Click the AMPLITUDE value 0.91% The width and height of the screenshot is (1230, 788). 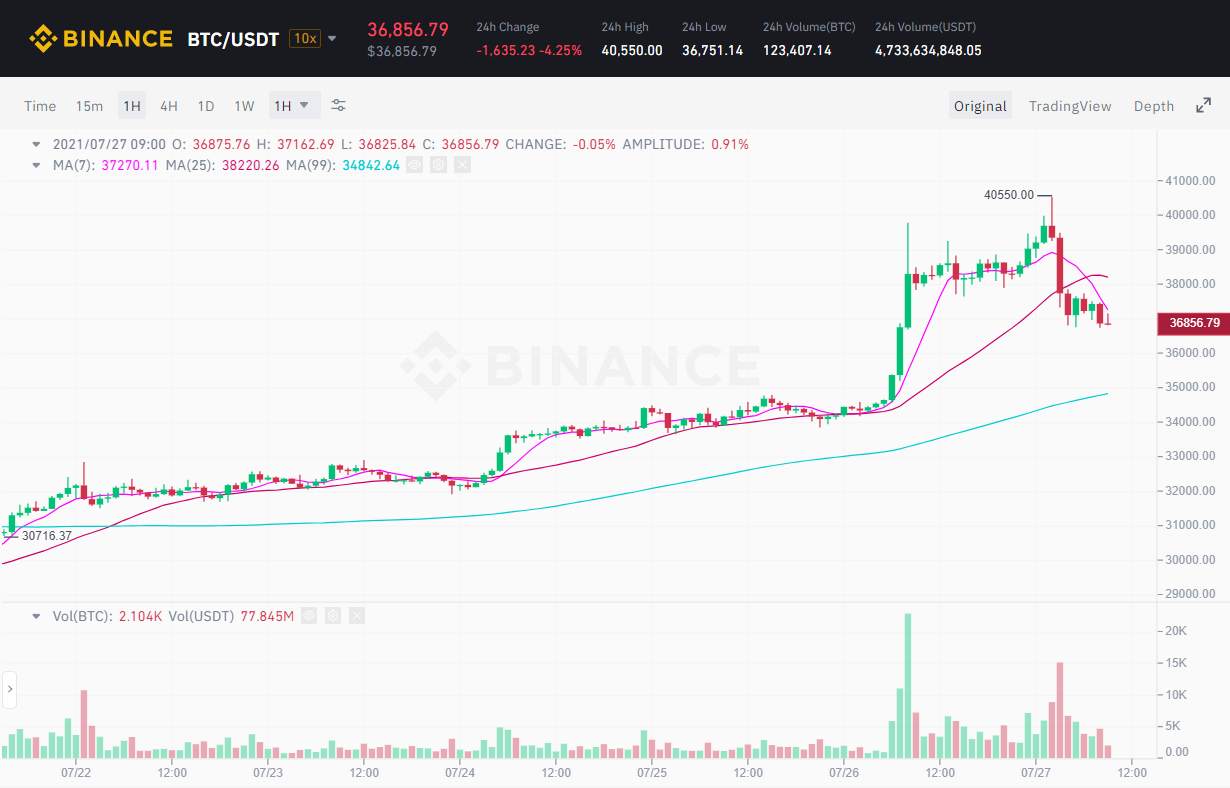coord(730,144)
